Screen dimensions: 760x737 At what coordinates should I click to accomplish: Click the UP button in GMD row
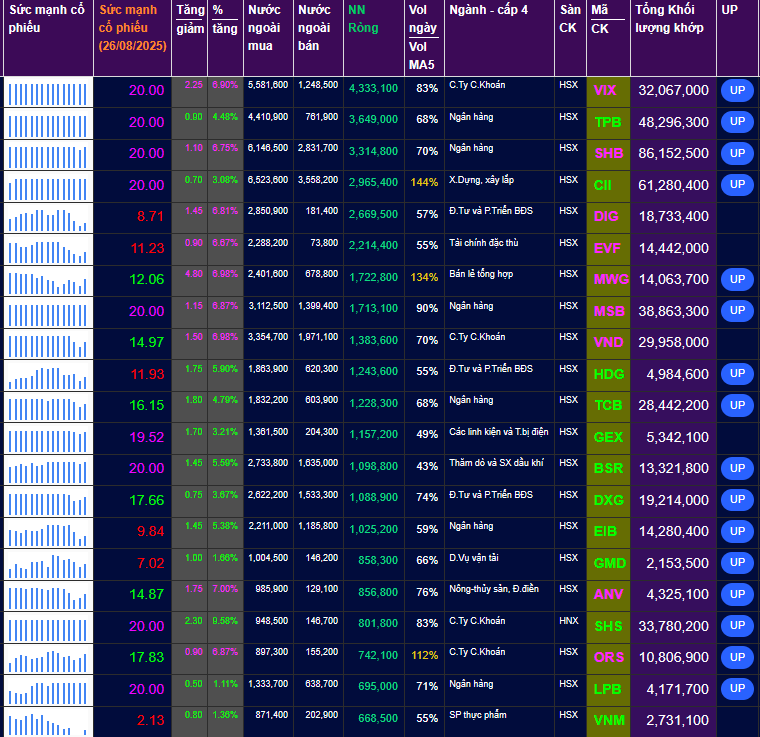click(737, 562)
